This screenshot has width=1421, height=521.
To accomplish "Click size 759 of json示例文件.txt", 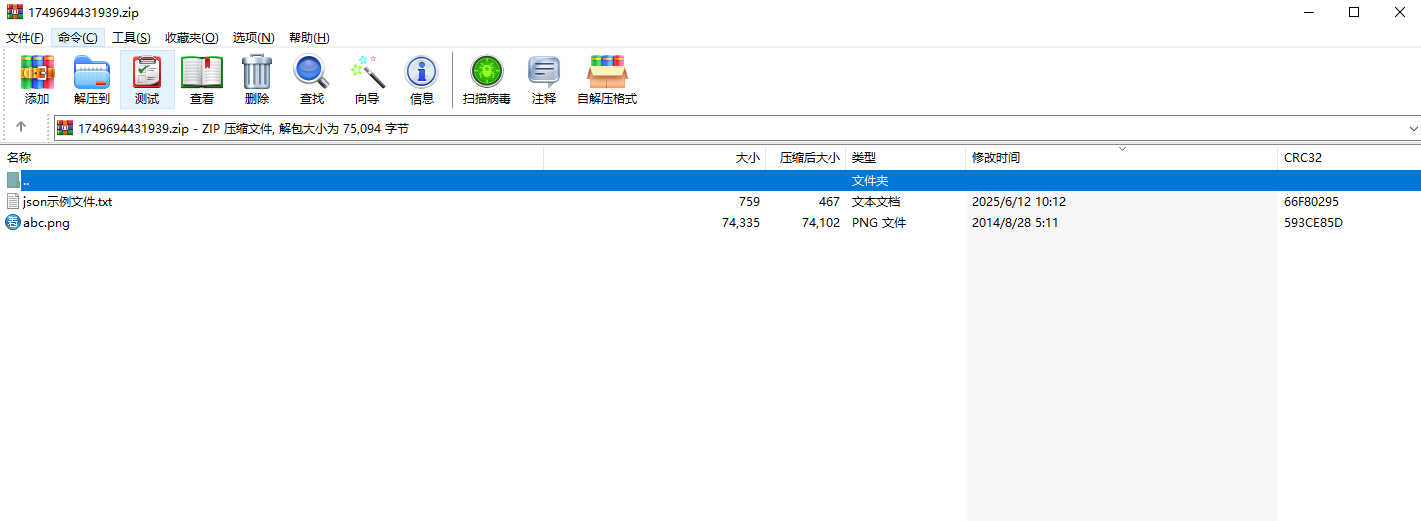I will (x=749, y=201).
